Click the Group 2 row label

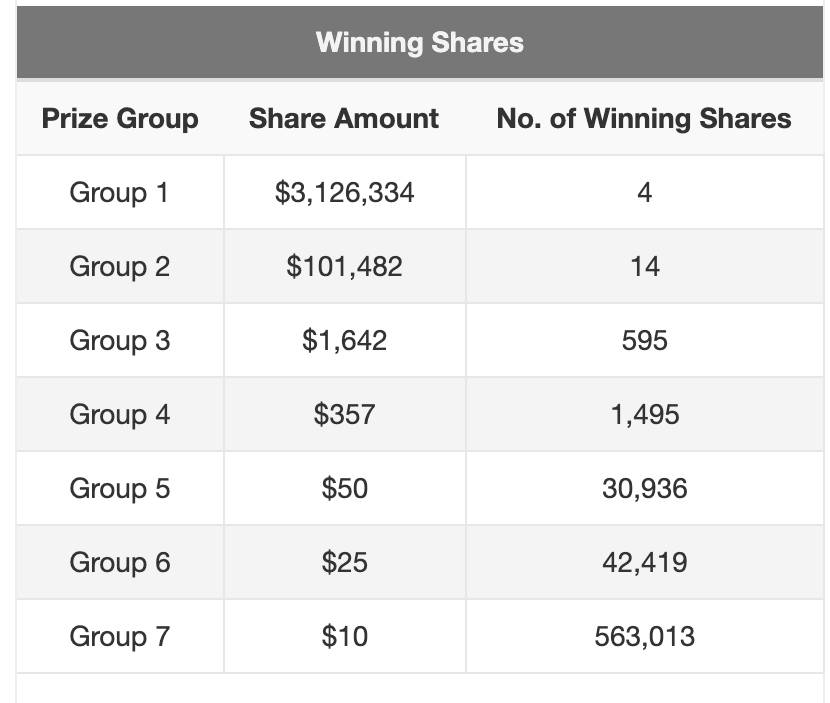click(x=120, y=266)
